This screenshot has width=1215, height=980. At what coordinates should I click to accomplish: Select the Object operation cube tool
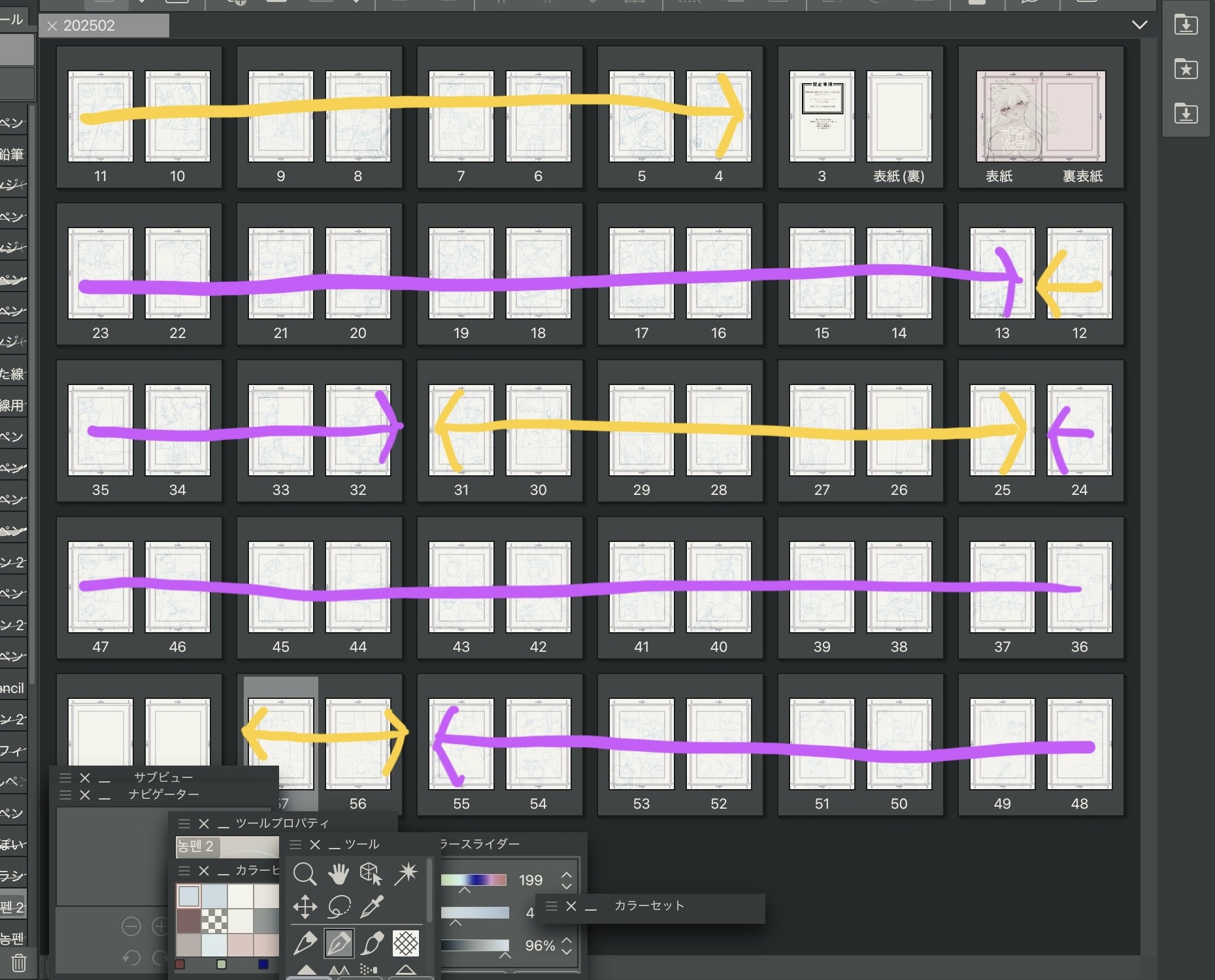click(x=371, y=874)
